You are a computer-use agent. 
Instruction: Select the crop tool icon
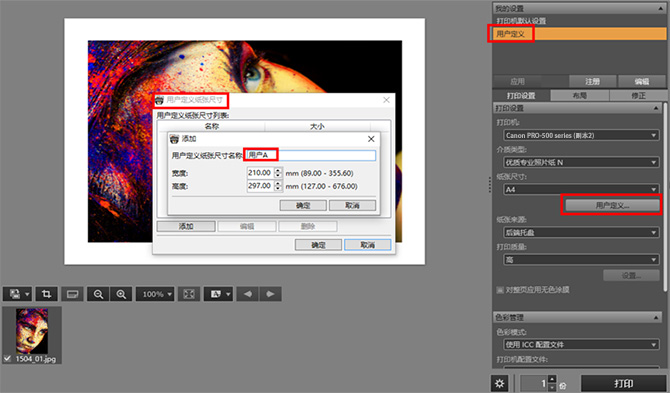pos(46,294)
